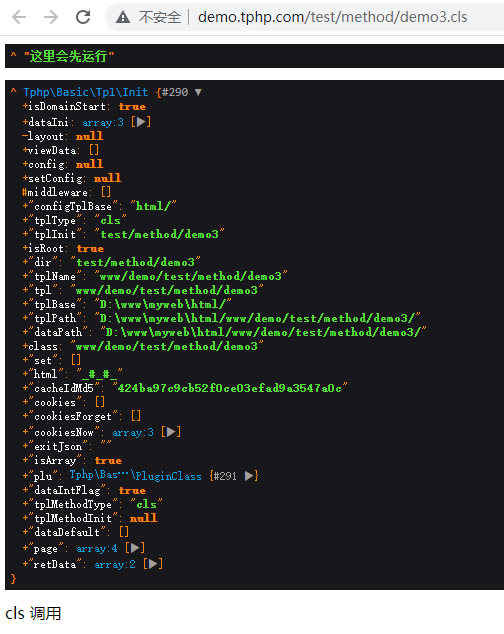Screen dimensions: 504x634
Task: Expand the retData array:2 arrow
Action: point(153,564)
